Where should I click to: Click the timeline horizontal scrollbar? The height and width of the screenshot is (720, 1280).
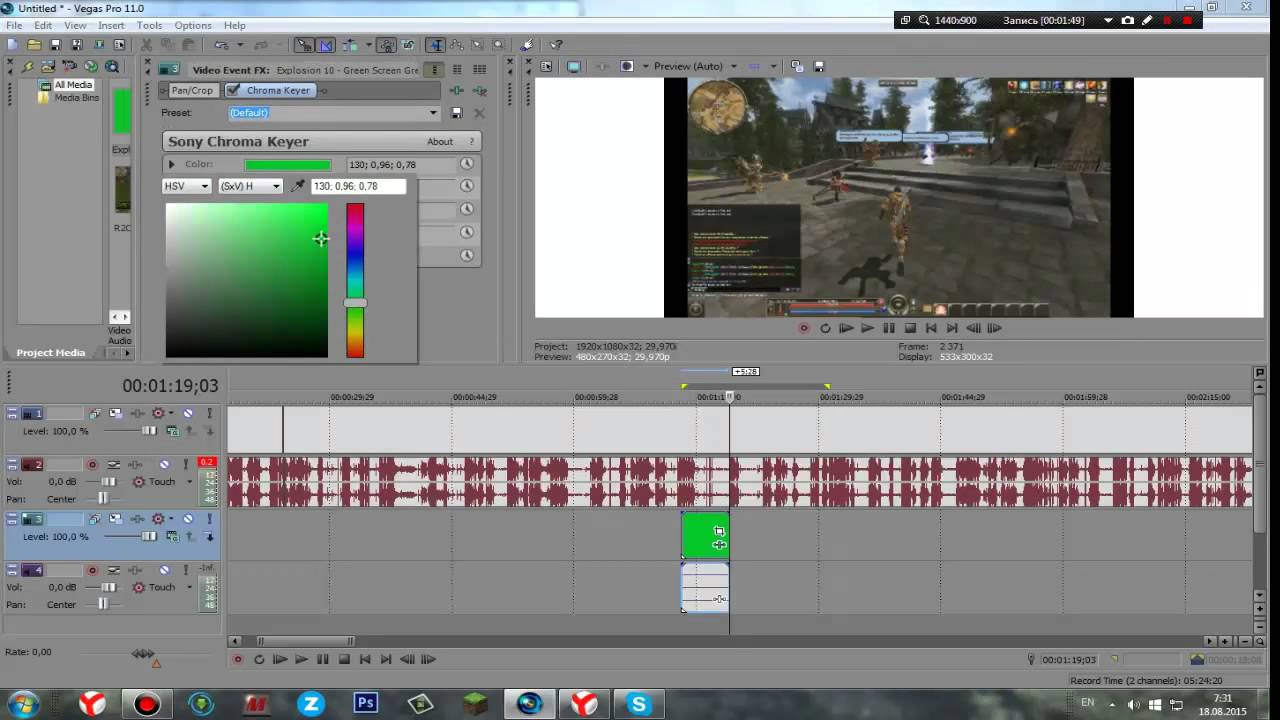tap(305, 641)
